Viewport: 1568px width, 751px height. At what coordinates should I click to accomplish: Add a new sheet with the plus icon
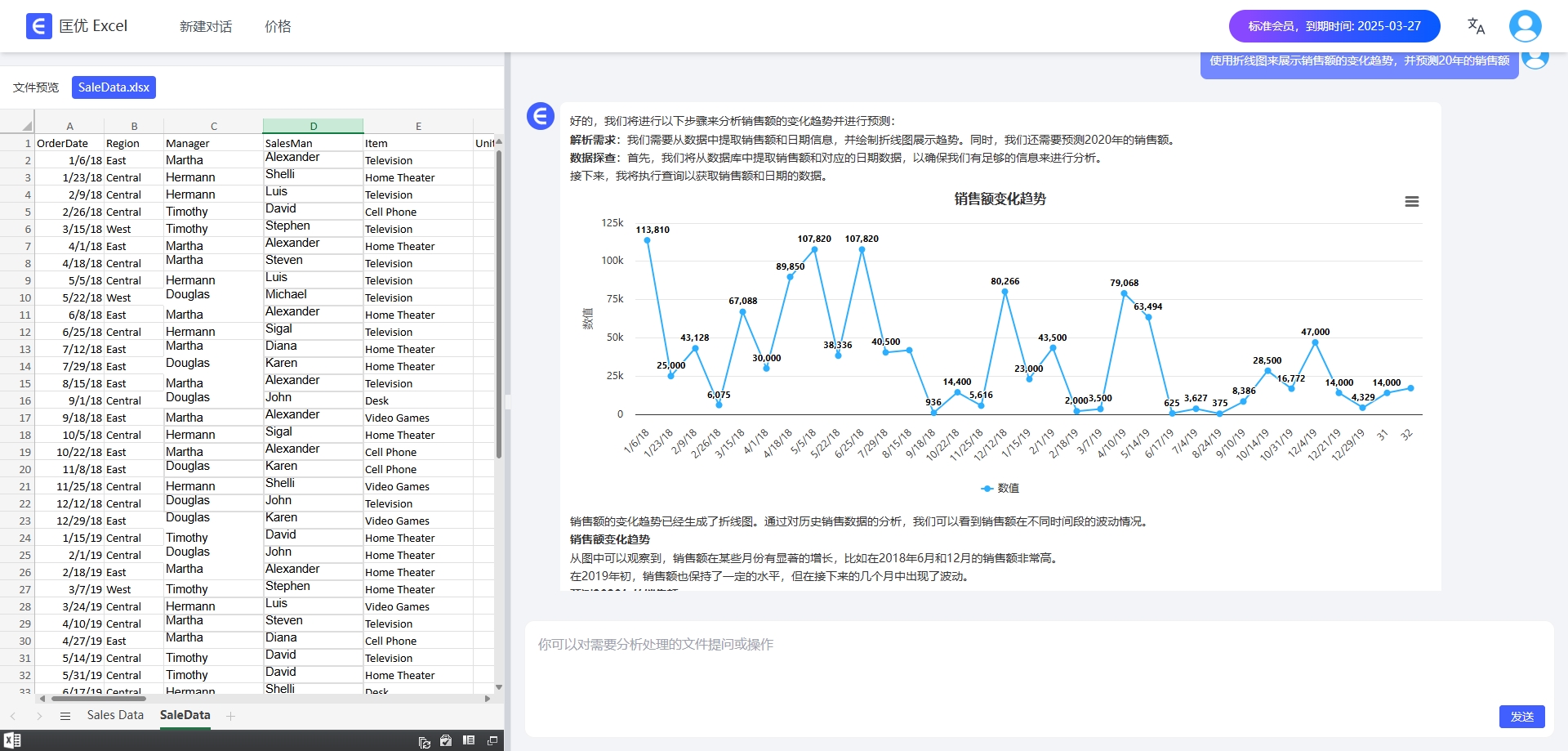click(x=231, y=716)
